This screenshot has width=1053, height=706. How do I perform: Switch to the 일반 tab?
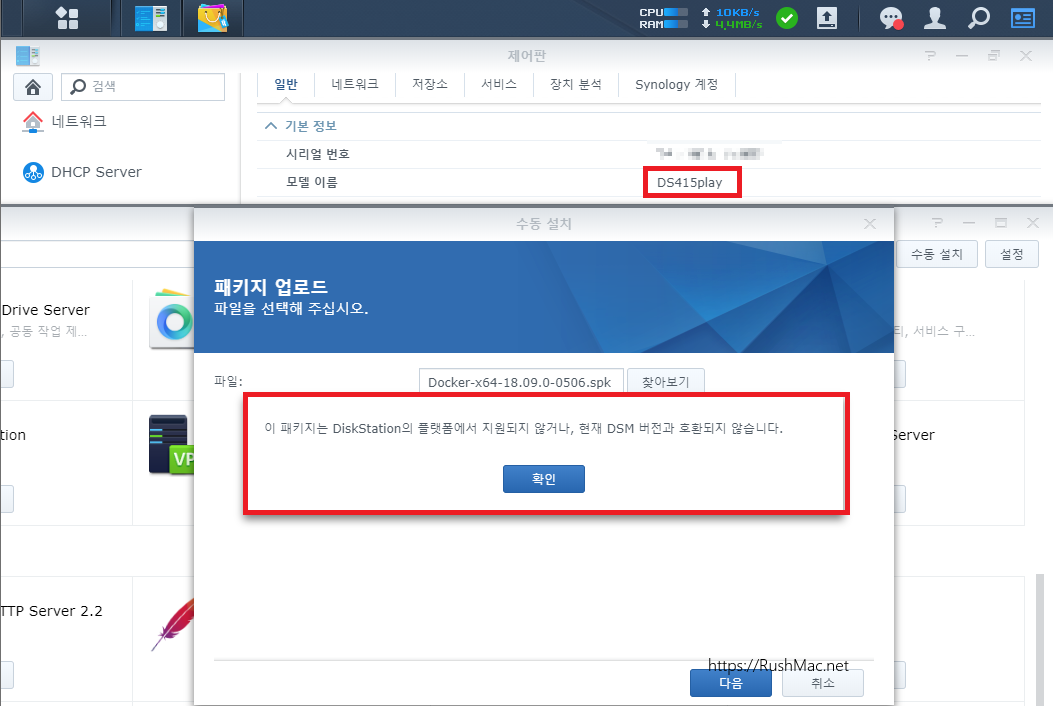click(285, 84)
